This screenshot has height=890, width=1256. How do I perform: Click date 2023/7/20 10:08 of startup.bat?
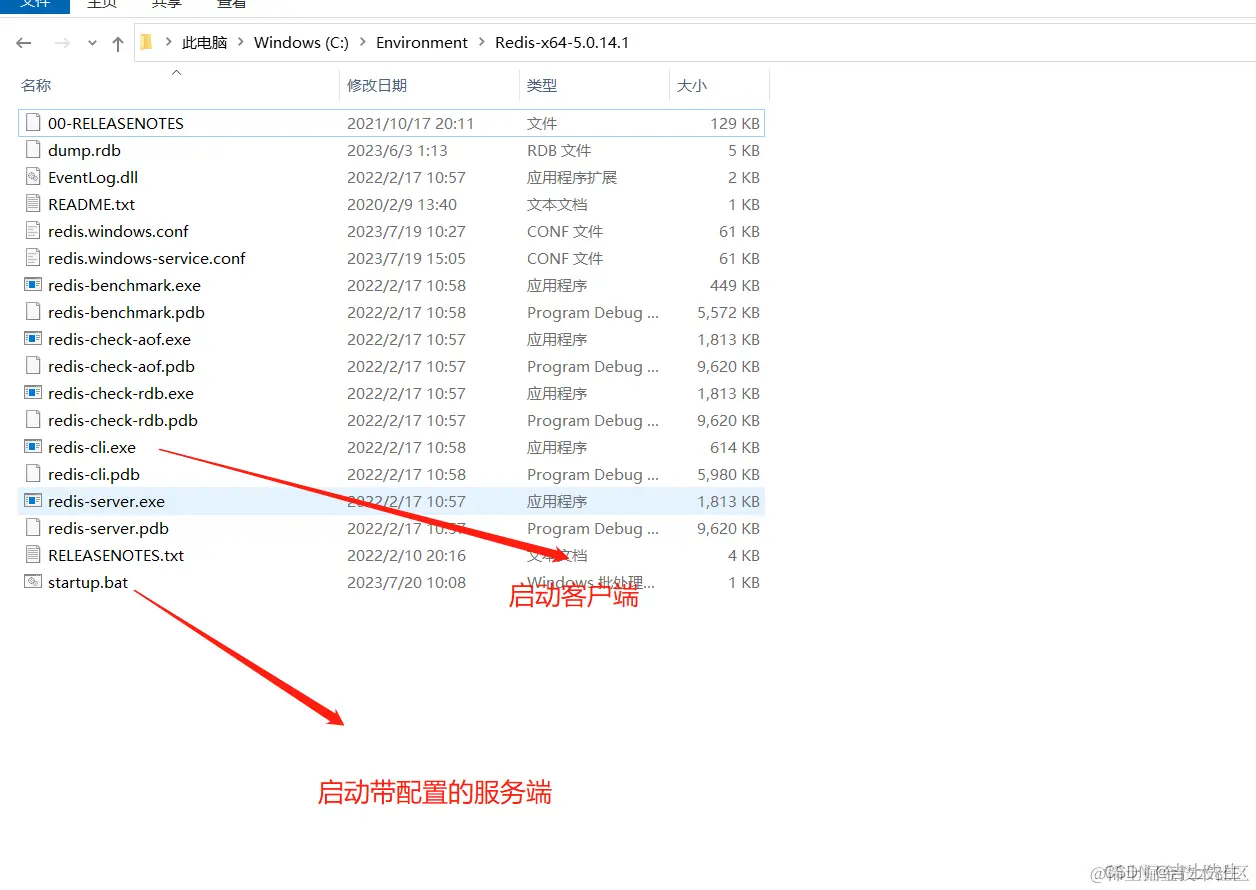406,583
